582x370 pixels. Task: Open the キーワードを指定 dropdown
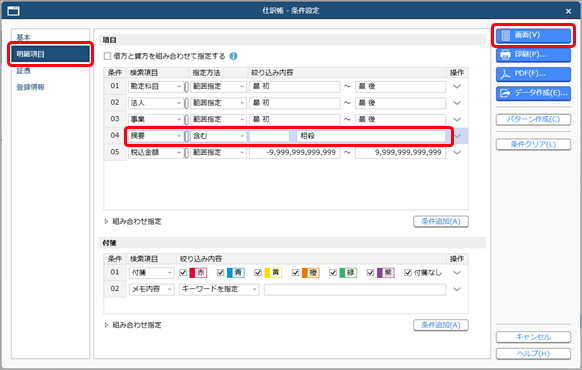(x=219, y=289)
